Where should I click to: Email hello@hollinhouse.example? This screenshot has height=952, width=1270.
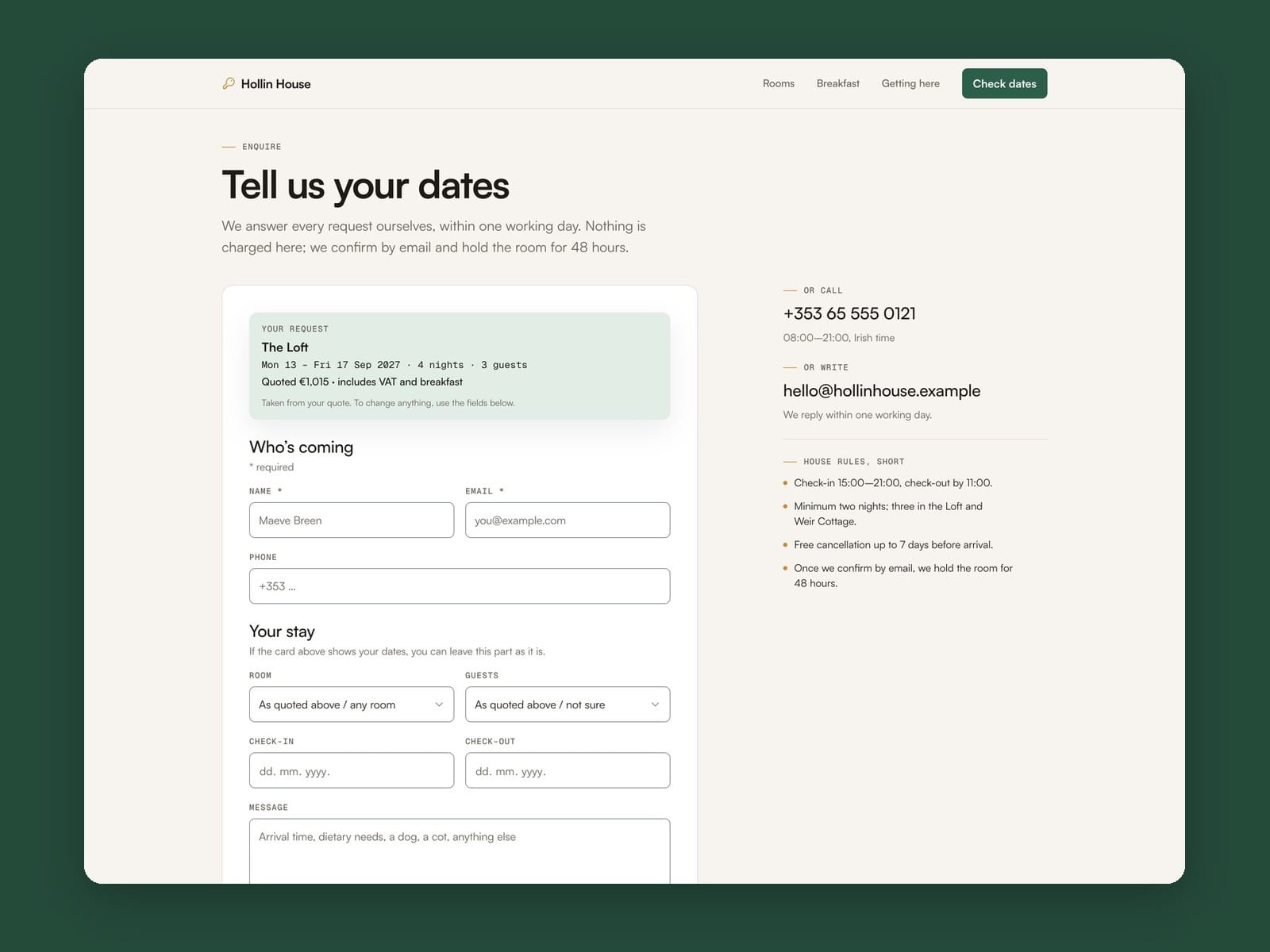coord(882,390)
